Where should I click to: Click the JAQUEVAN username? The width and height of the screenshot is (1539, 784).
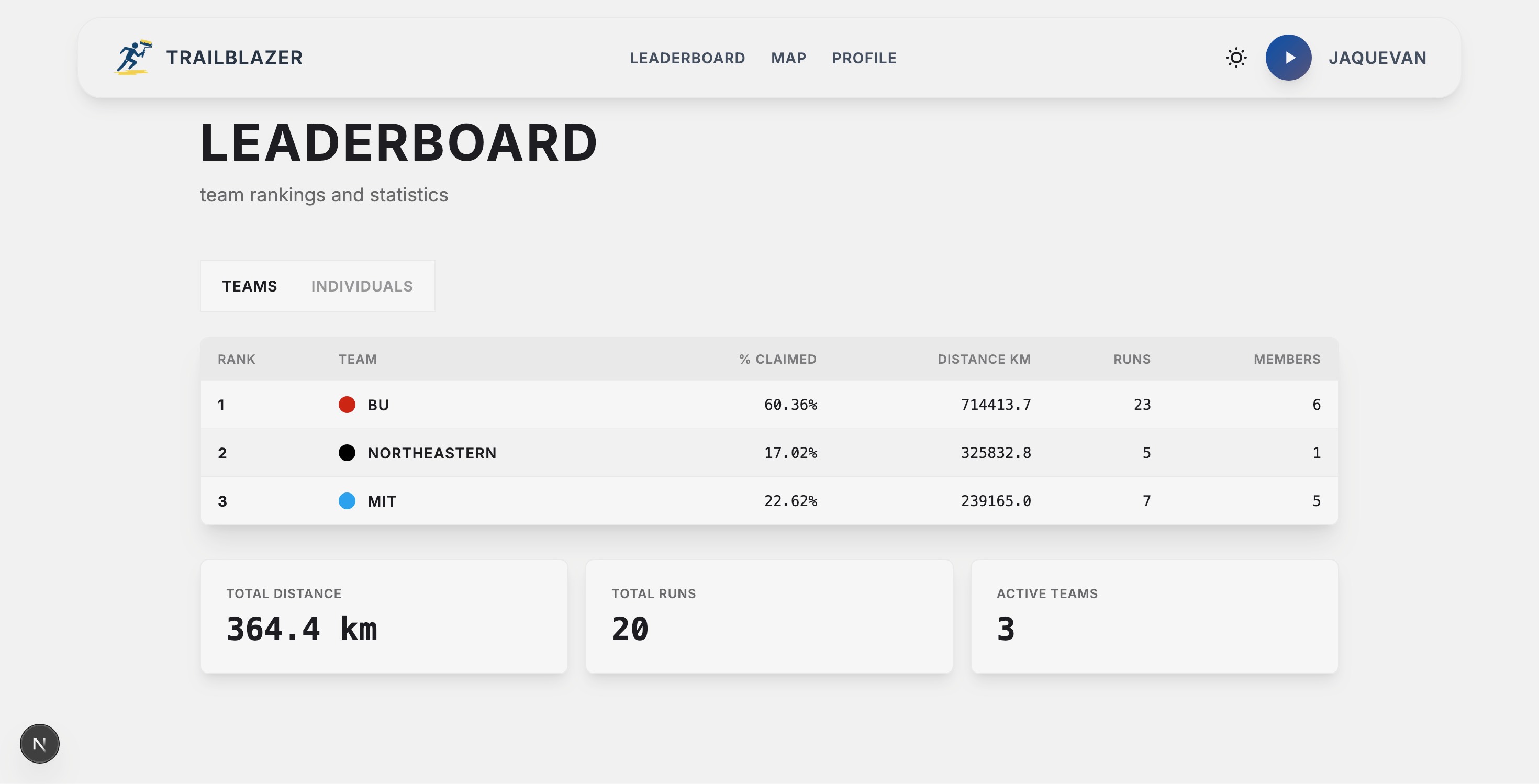(x=1377, y=58)
